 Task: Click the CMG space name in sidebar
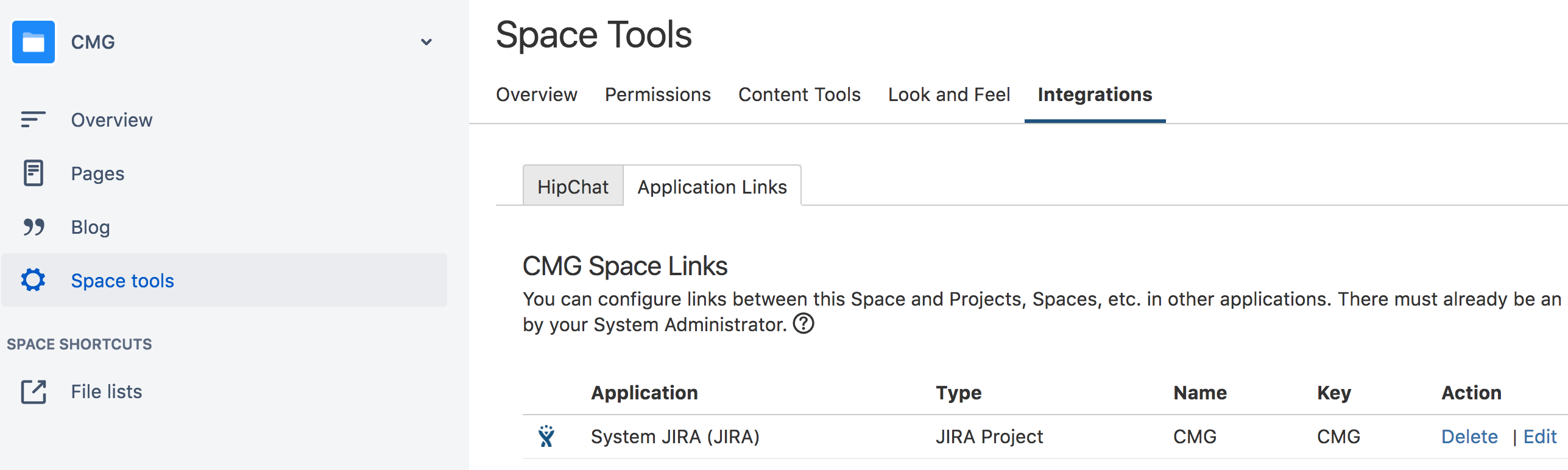tap(93, 42)
